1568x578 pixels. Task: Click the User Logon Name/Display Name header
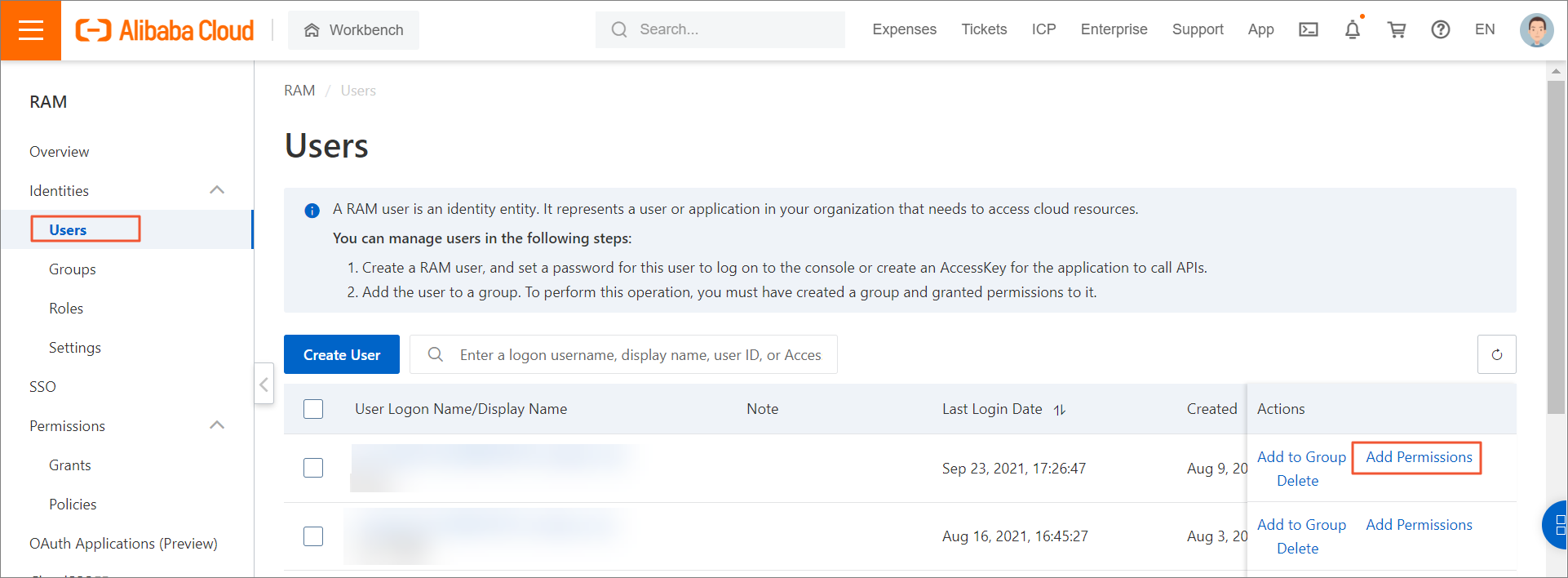point(461,409)
